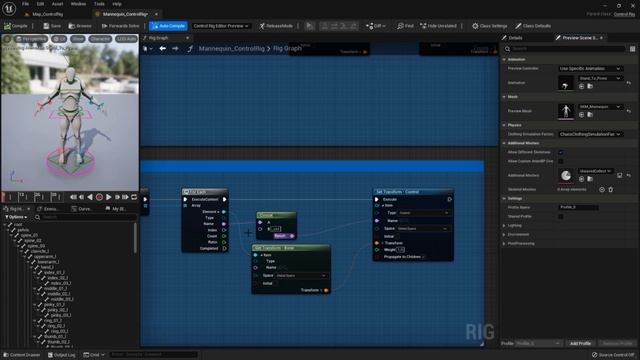Click the animation timeline scrub bar
The image size is (640, 360).
tap(33, 197)
